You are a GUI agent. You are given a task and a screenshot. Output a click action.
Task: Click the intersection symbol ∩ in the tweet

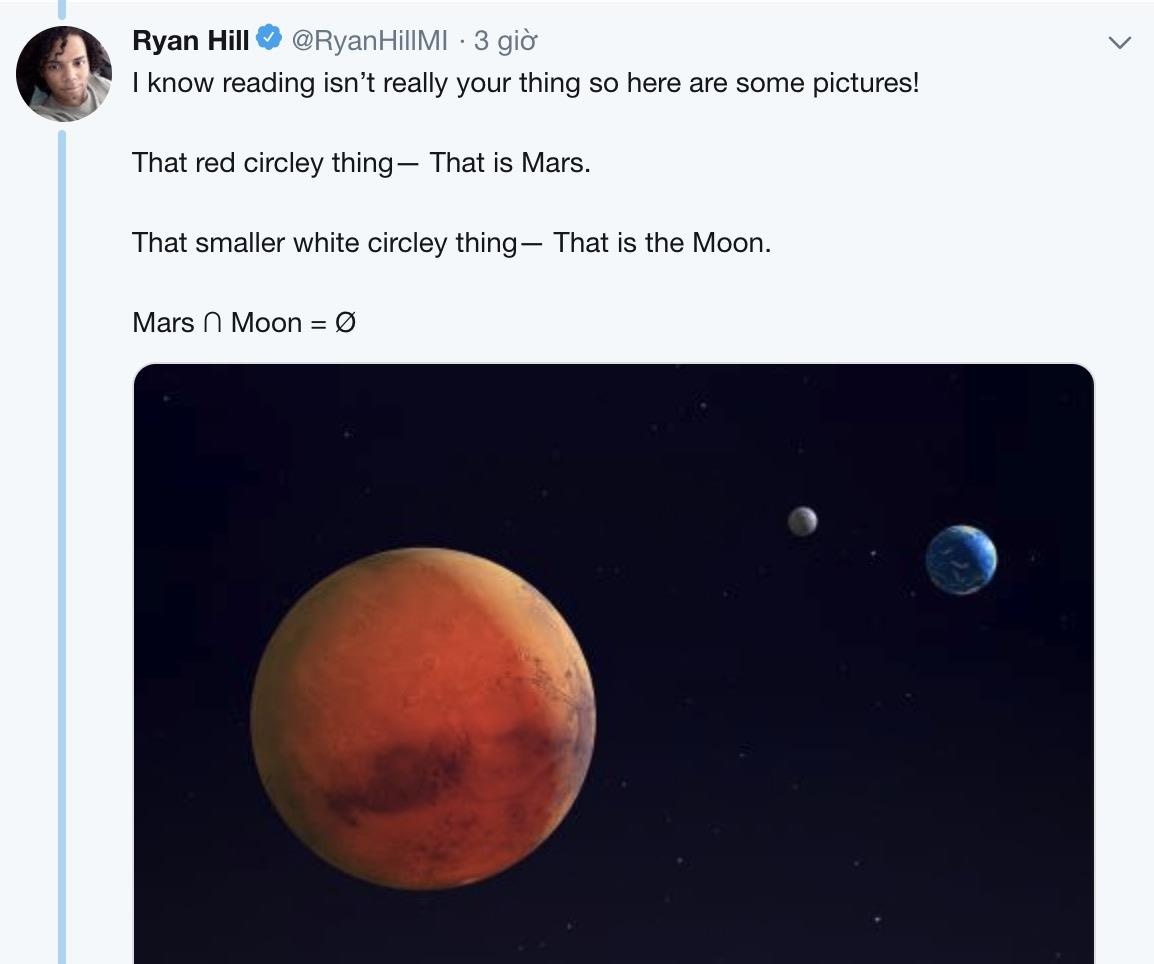tap(212, 322)
